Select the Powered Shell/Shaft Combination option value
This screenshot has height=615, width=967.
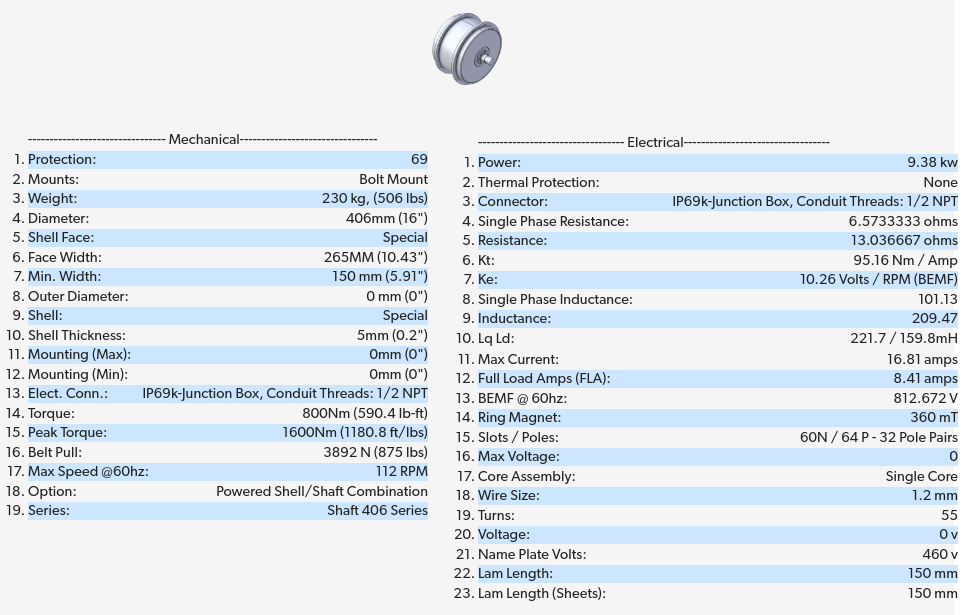click(321, 491)
